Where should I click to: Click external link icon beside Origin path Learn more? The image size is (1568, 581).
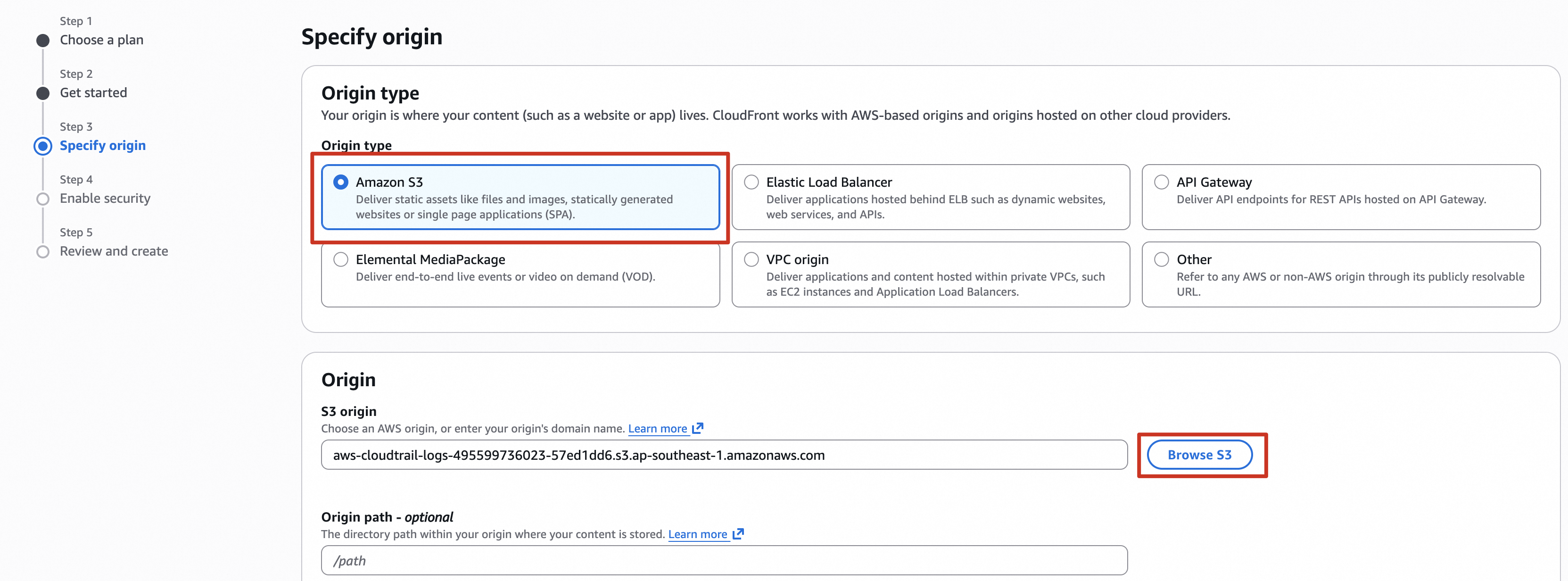coord(738,533)
